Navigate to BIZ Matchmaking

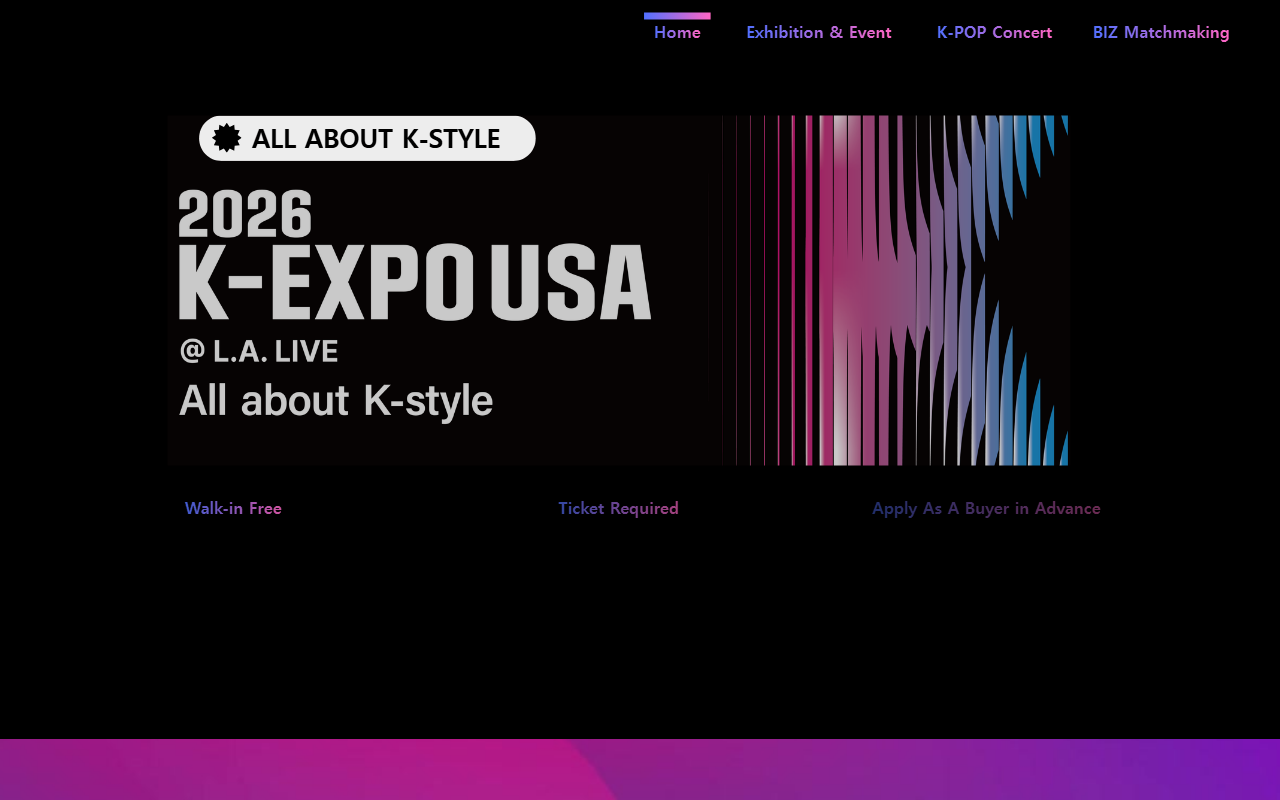(x=1161, y=32)
